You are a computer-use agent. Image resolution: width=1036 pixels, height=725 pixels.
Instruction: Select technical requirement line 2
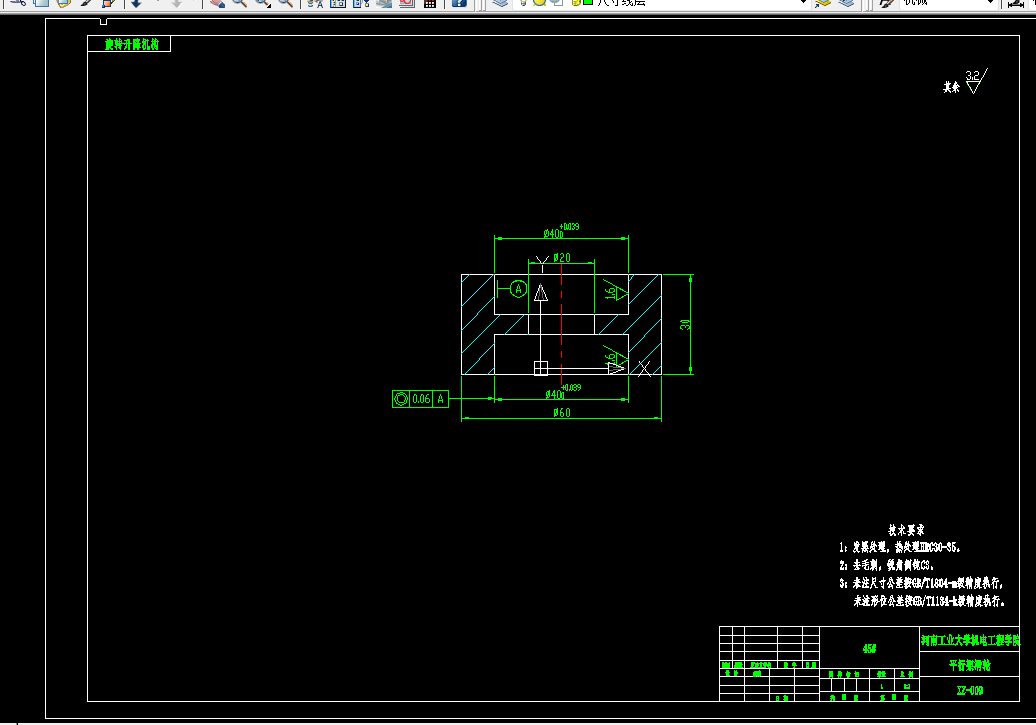tap(887, 565)
